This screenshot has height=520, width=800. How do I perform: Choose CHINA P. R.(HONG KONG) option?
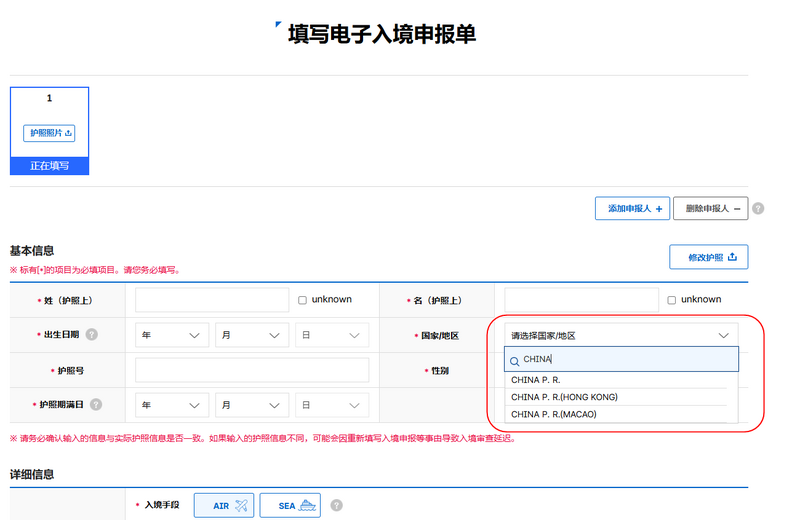tap(564, 397)
